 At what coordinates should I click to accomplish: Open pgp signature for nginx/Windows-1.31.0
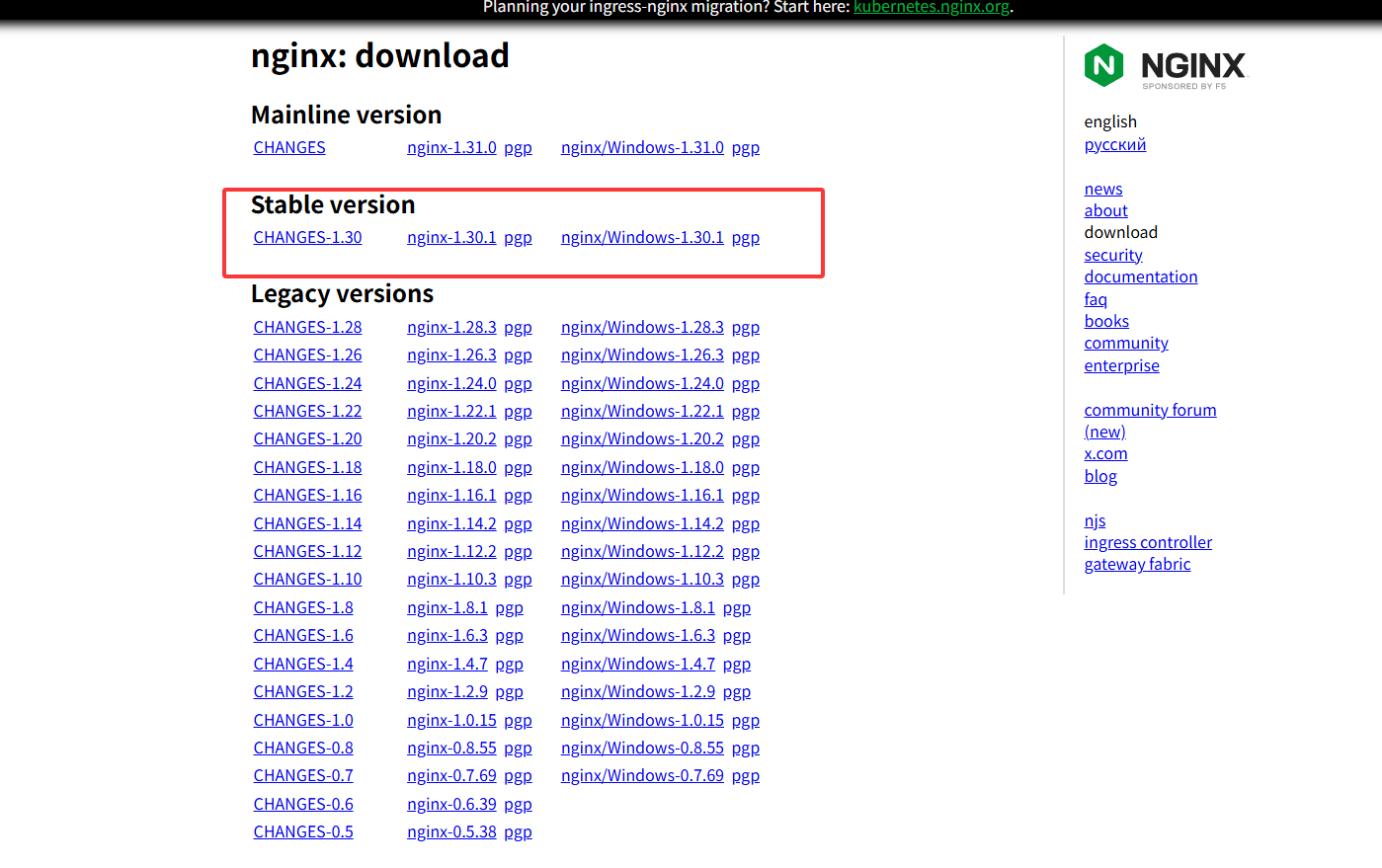(x=746, y=148)
